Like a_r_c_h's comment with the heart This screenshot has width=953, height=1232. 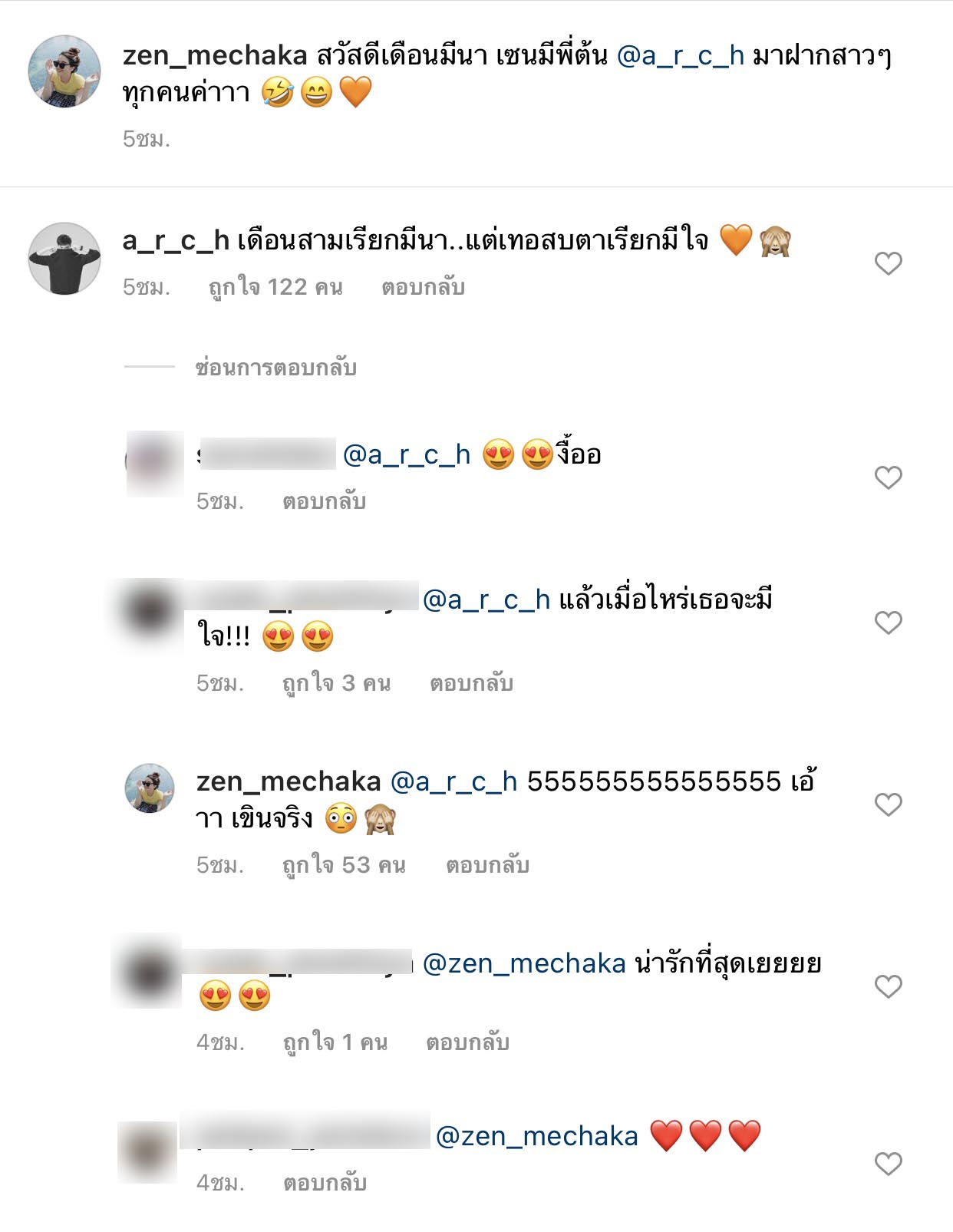click(888, 263)
